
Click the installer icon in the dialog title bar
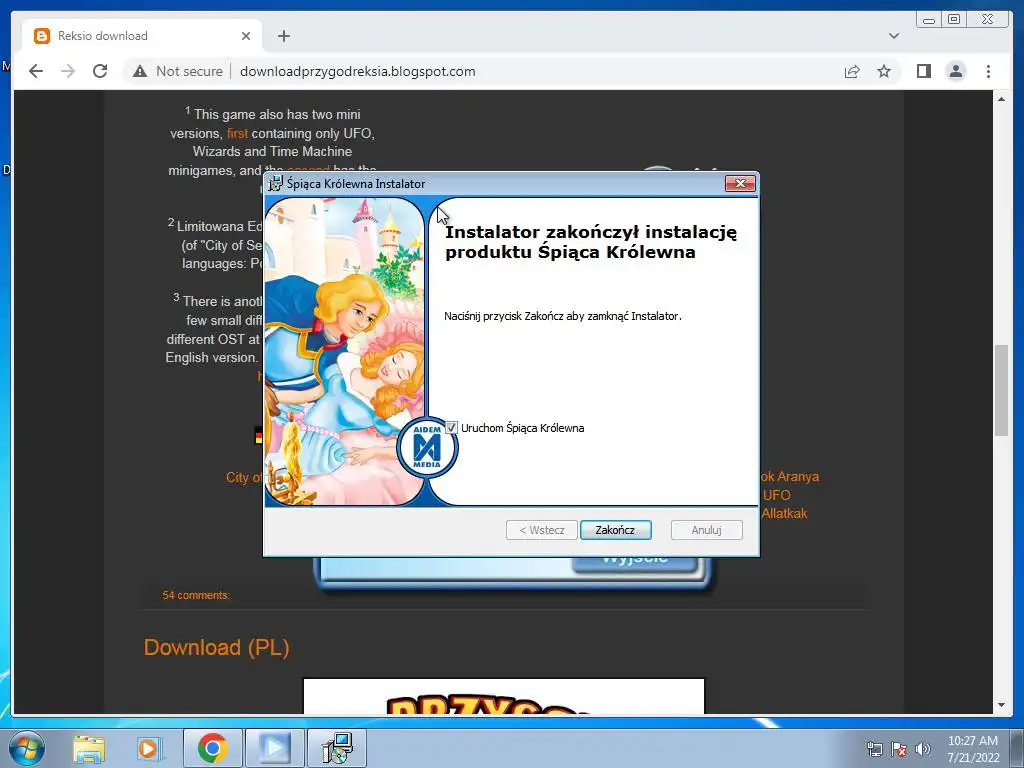point(276,184)
